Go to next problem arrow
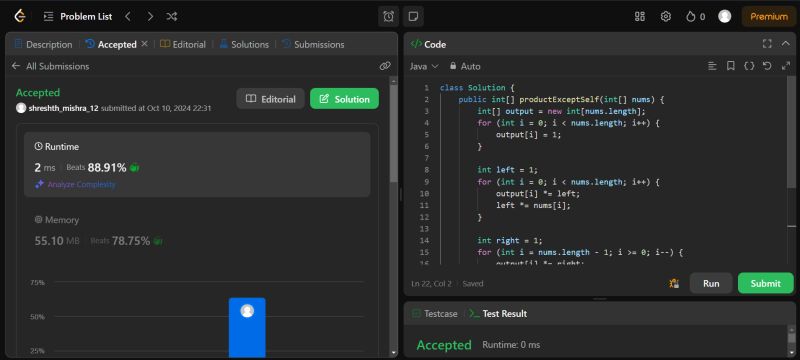This screenshot has height=360, width=800. click(150, 16)
